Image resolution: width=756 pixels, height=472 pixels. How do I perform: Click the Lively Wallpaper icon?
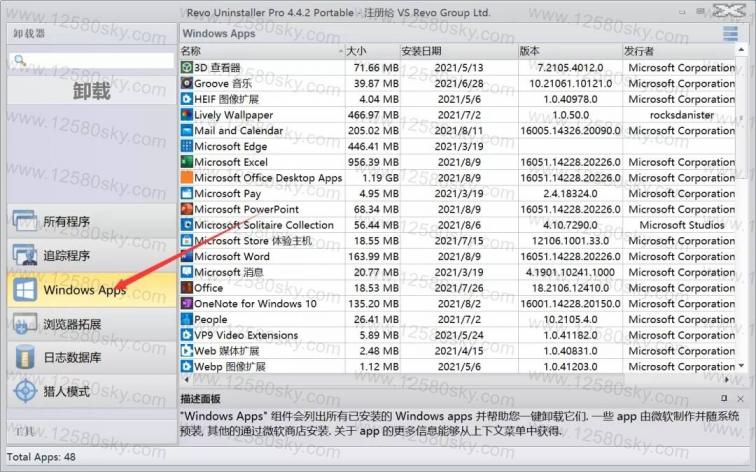pyautogui.click(x=187, y=115)
